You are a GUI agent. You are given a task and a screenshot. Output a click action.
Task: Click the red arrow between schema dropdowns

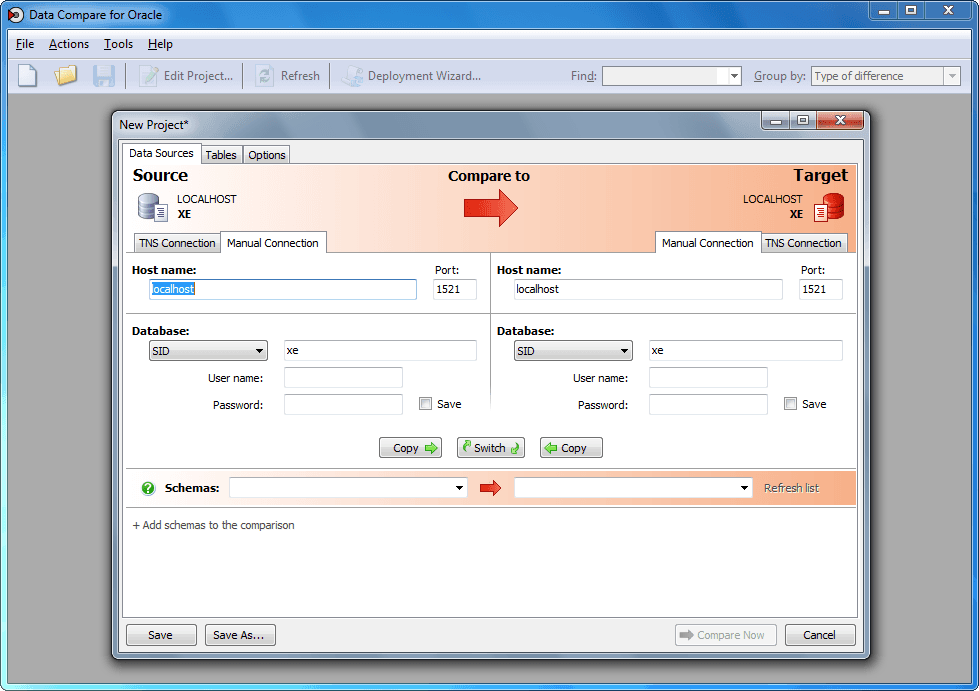pos(491,488)
